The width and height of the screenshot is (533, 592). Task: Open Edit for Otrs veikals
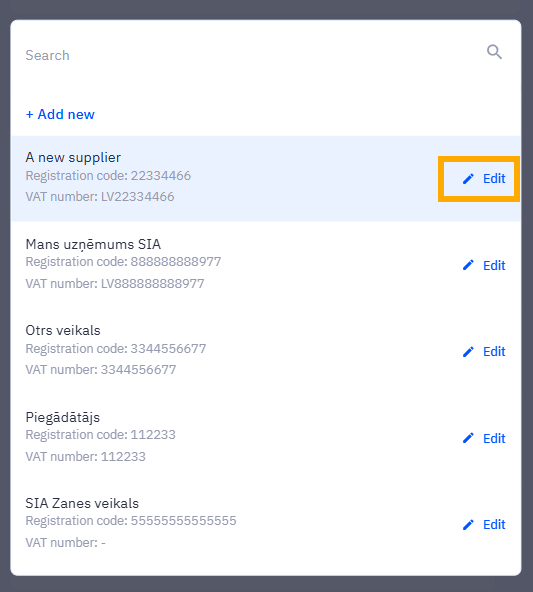[484, 352]
